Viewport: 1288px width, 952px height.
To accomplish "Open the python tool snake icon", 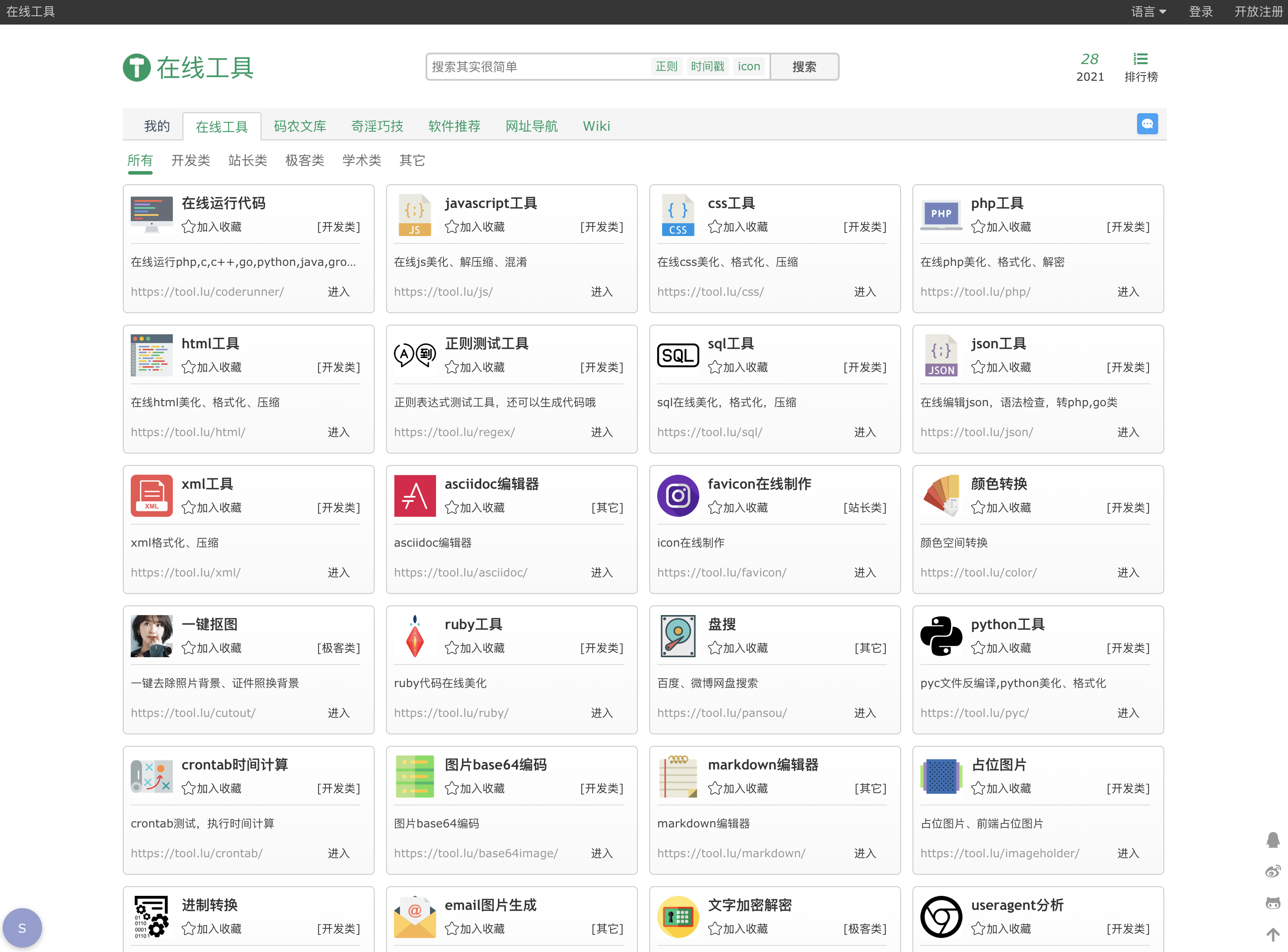I will 941,636.
